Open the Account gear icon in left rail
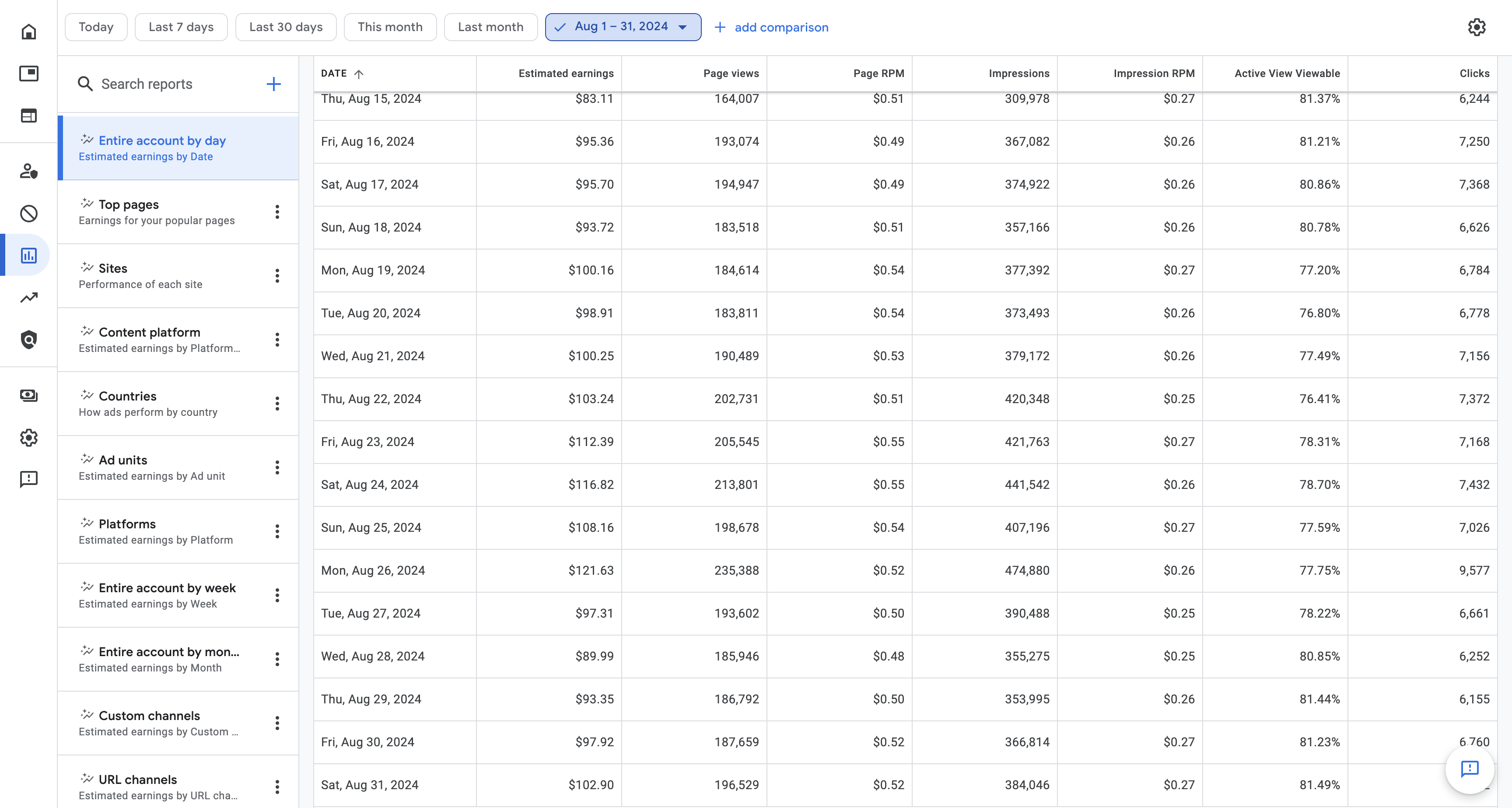The image size is (1512, 808). pos(28,437)
